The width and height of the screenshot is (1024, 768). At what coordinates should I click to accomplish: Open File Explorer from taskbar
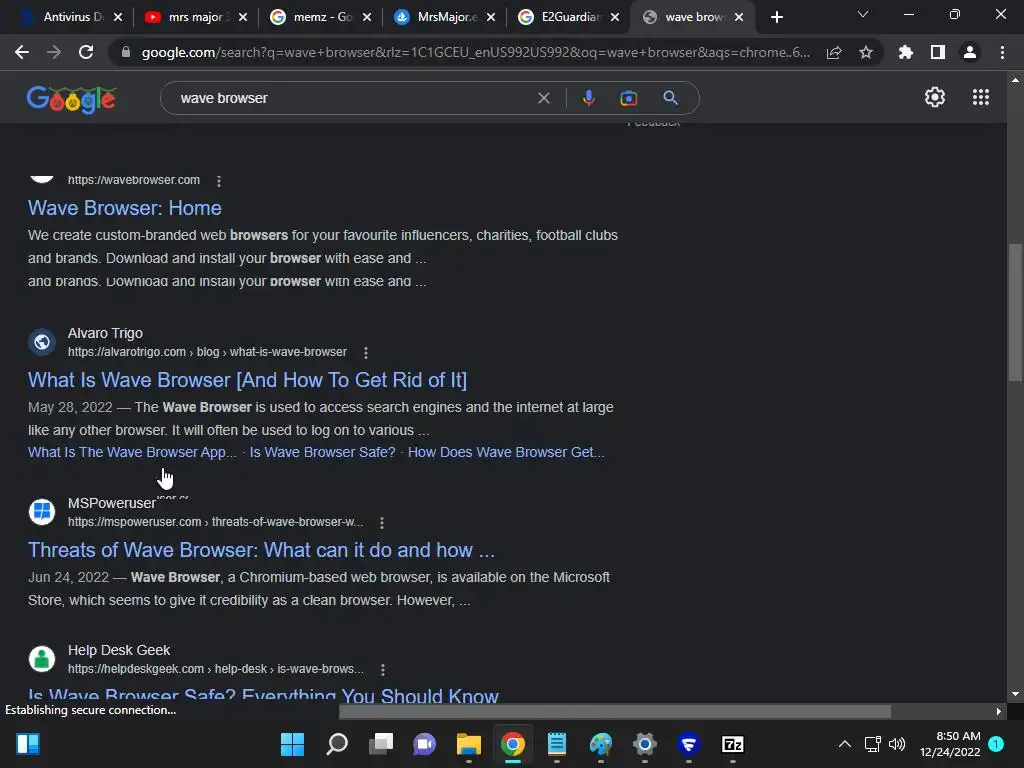[468, 744]
